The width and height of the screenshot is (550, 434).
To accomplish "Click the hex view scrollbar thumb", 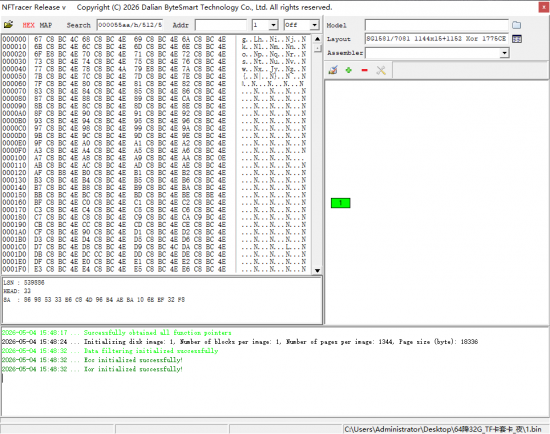I will tap(317, 48).
